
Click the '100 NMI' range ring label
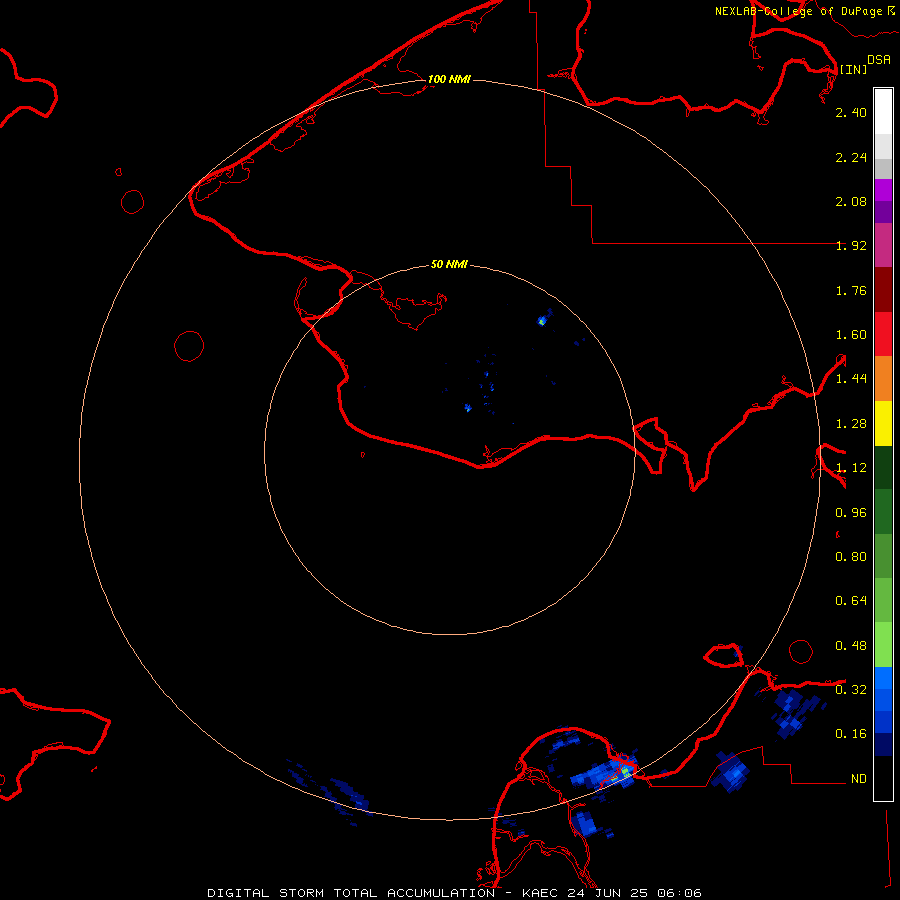click(449, 79)
